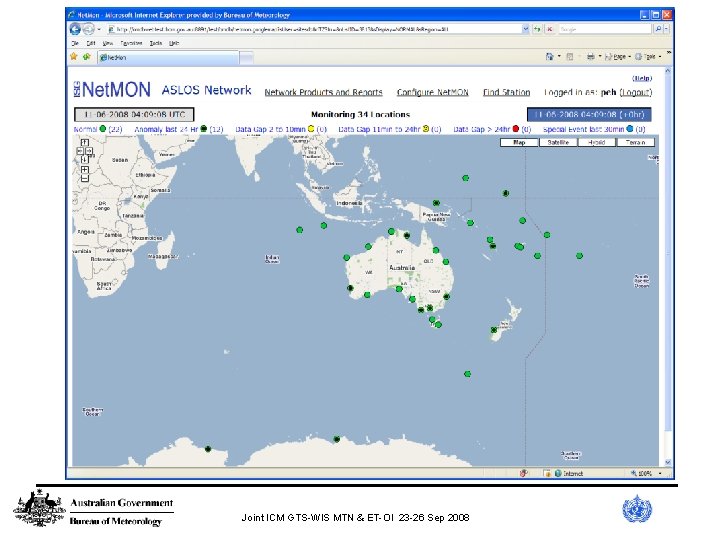This screenshot has height=540, width=720.
Task: Click the IE search box field
Action: pyautogui.click(x=605, y=29)
